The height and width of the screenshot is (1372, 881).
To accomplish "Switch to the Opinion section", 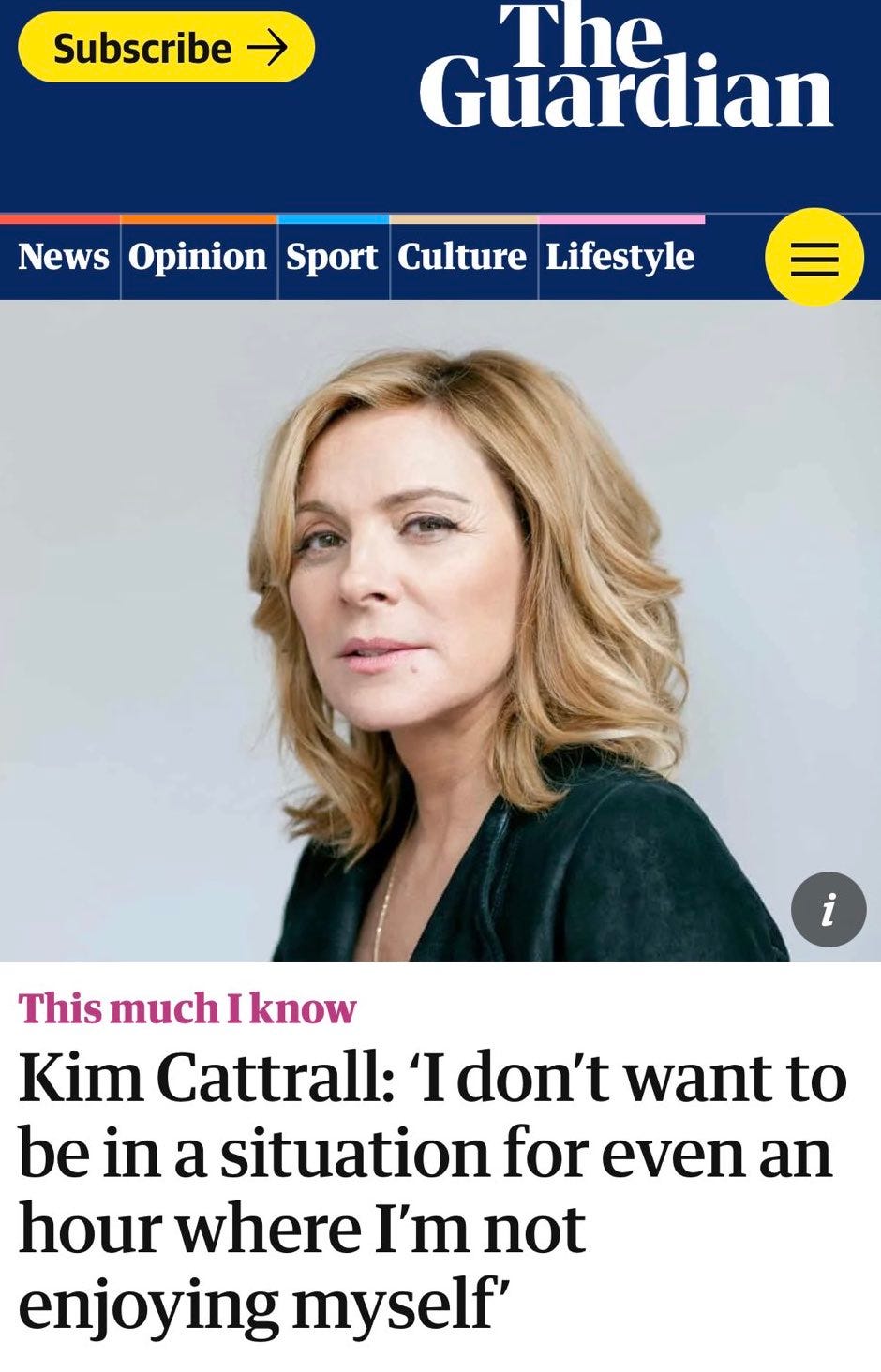I will pos(198,258).
